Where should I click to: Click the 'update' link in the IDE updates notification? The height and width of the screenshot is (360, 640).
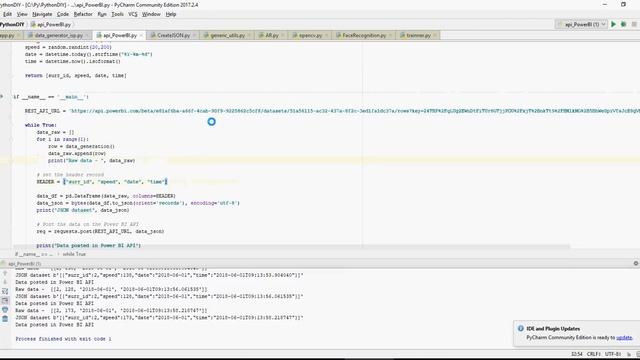624,338
